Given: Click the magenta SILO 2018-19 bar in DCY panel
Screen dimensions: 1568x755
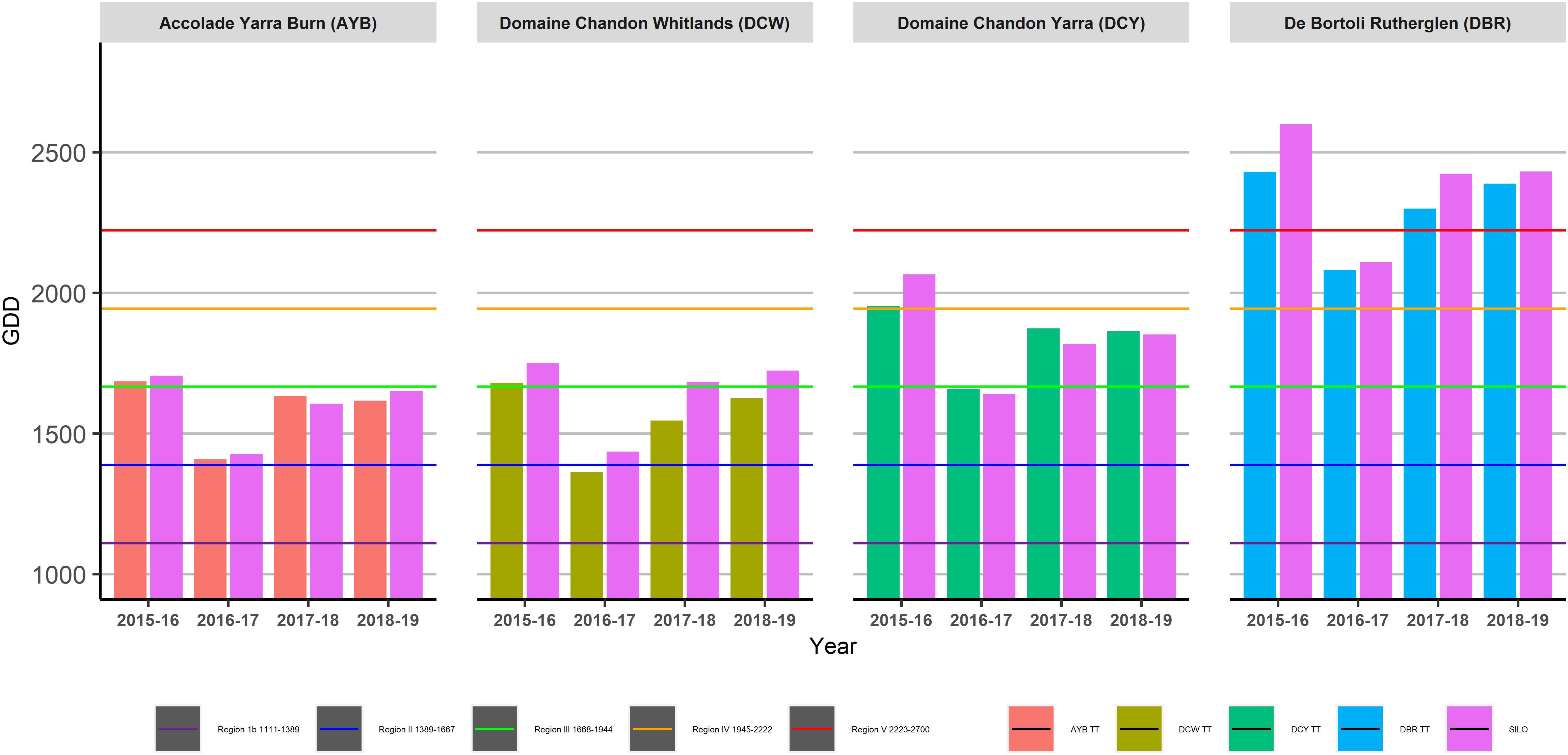Looking at the screenshot, I should tap(1159, 467).
